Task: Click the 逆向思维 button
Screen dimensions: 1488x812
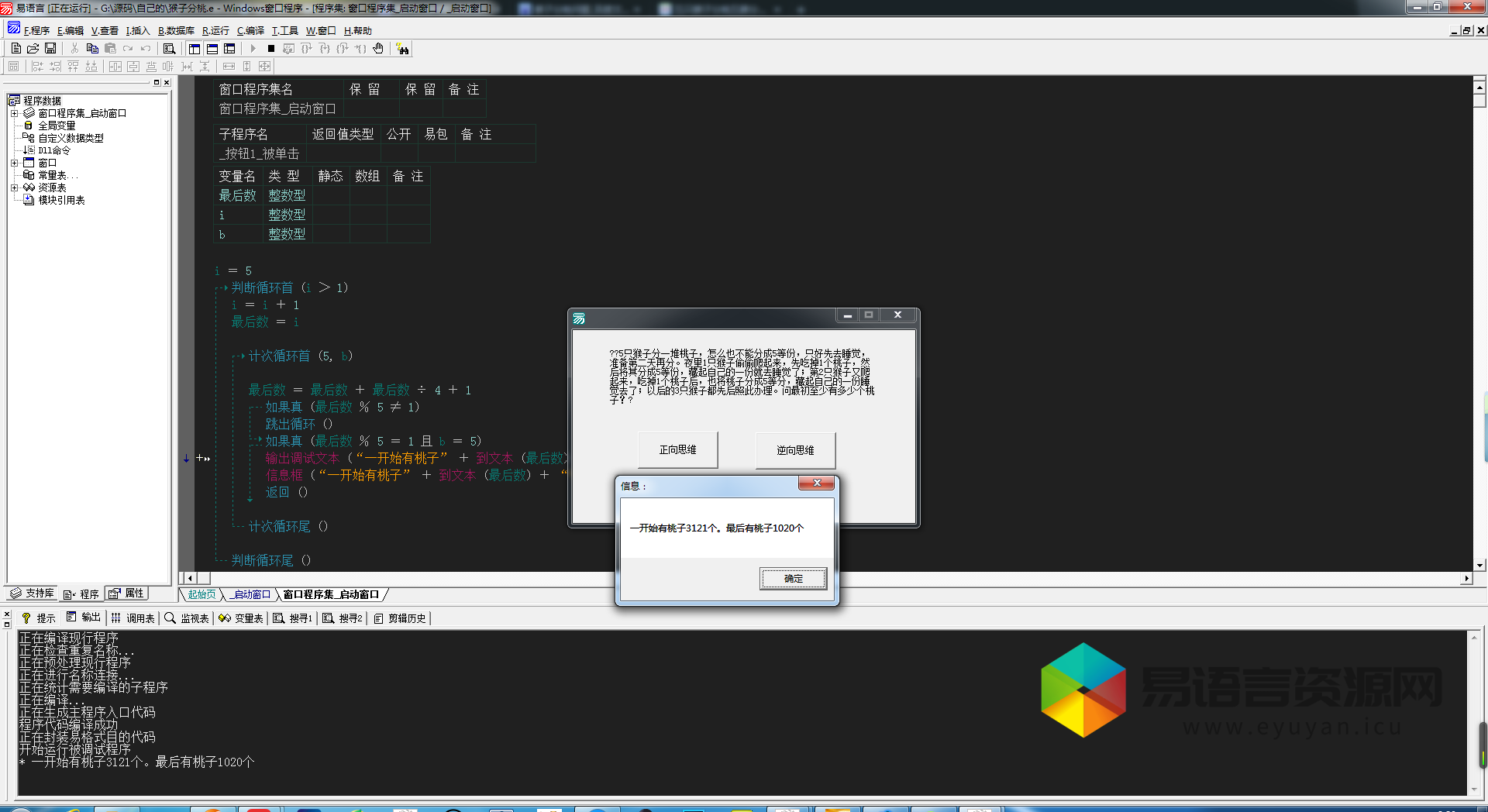Action: (795, 450)
